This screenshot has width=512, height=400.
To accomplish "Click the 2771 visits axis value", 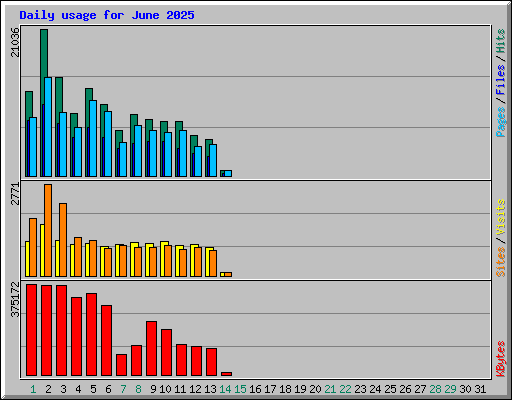I will pyautogui.click(x=15, y=194).
